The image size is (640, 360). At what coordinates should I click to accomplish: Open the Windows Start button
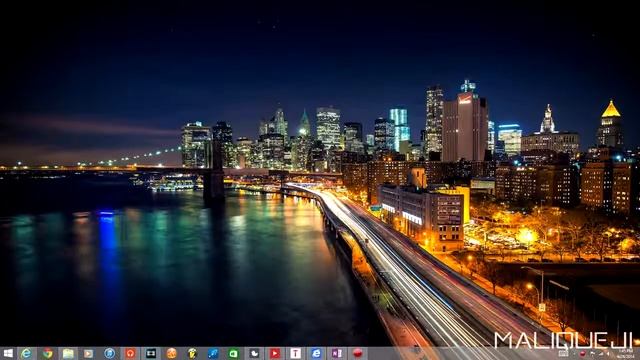tap(8, 353)
